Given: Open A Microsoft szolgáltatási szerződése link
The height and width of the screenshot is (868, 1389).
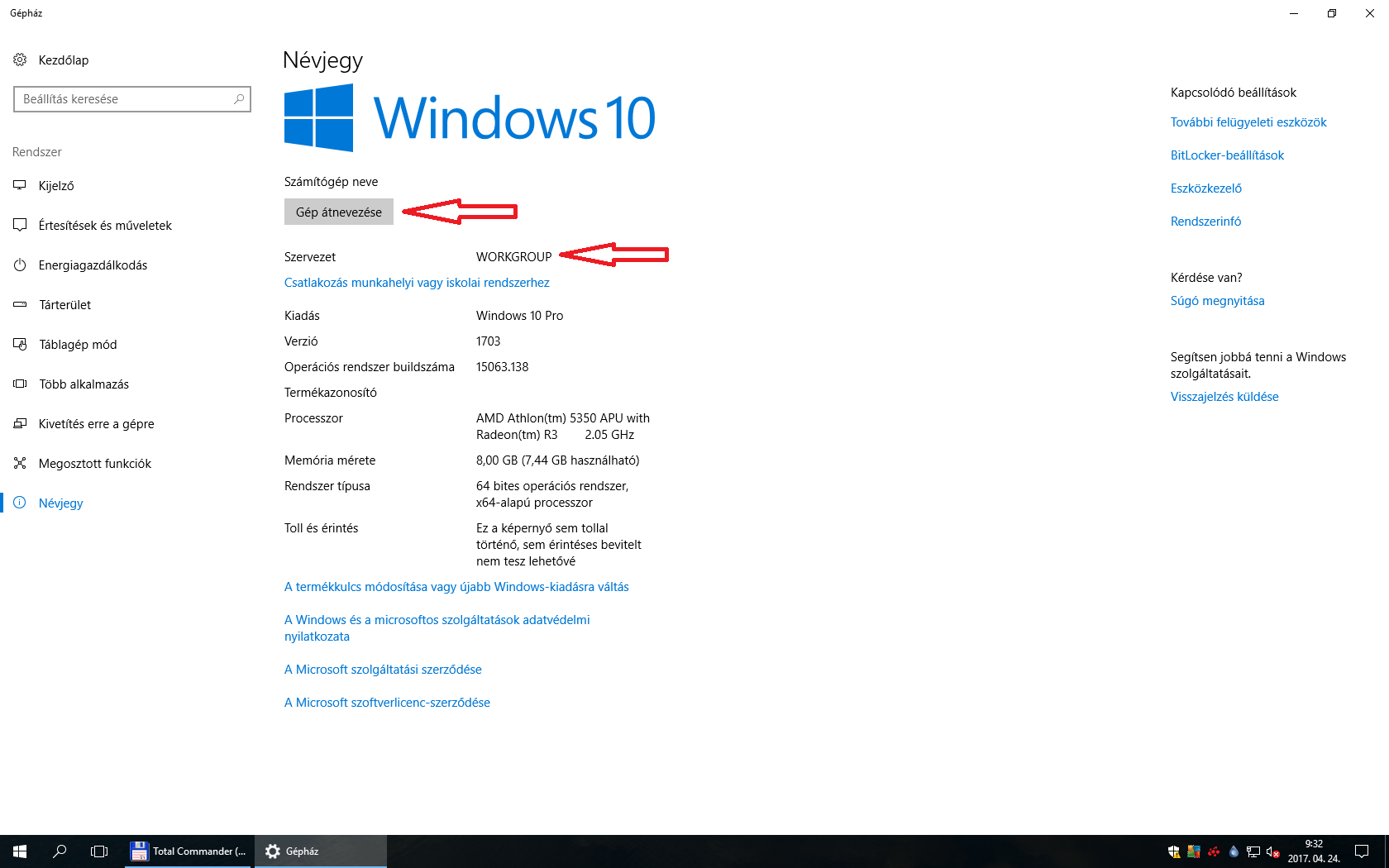Looking at the screenshot, I should [x=383, y=670].
